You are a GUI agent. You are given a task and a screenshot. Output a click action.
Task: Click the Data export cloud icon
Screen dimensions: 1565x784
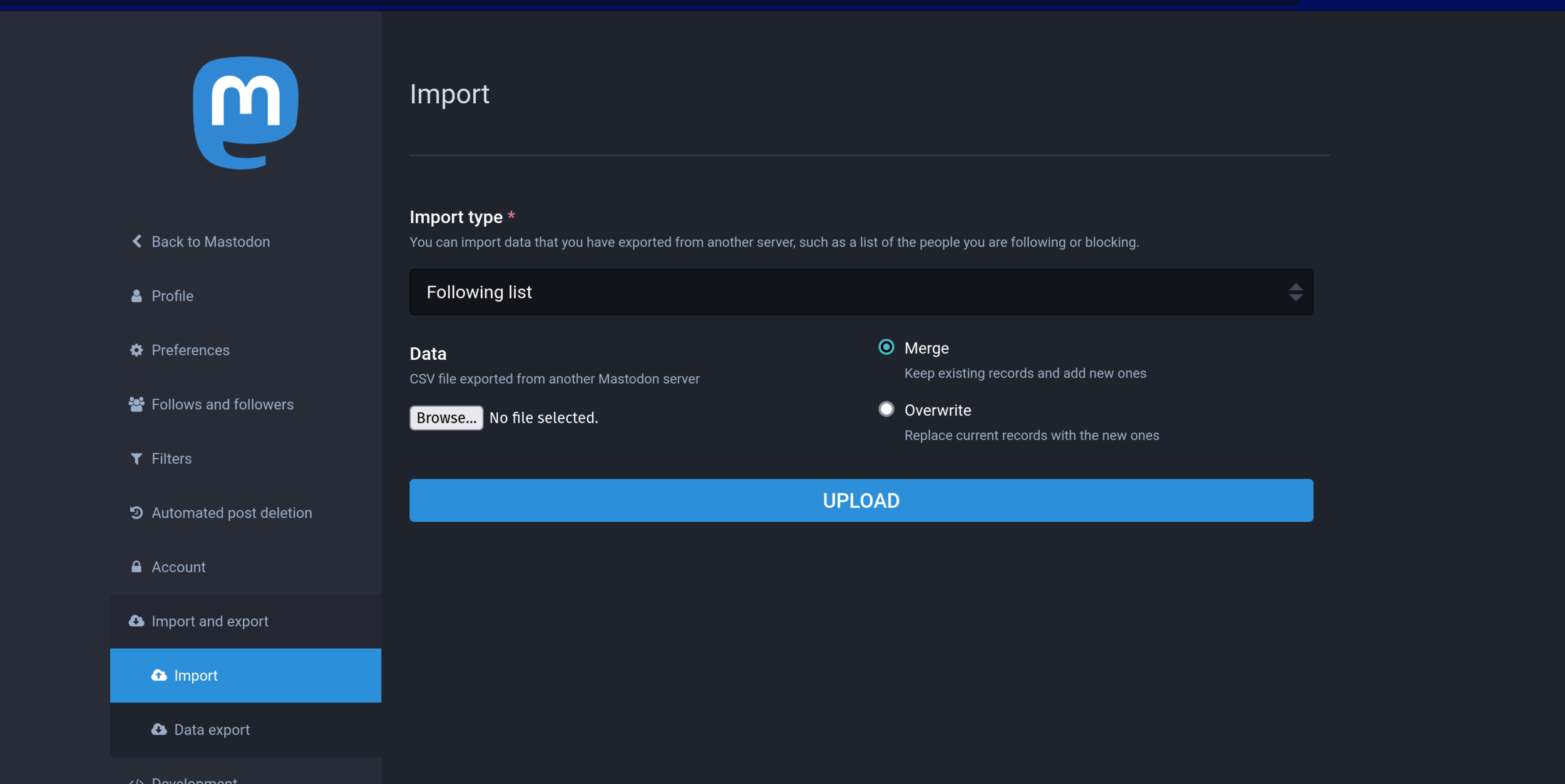pos(159,730)
